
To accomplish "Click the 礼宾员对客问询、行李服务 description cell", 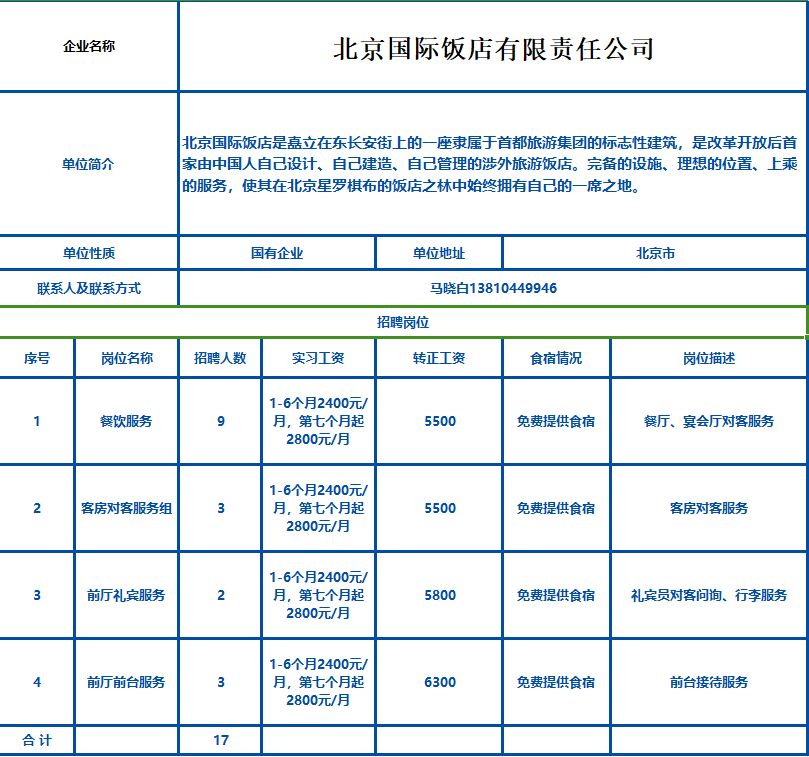I will 709,595.
